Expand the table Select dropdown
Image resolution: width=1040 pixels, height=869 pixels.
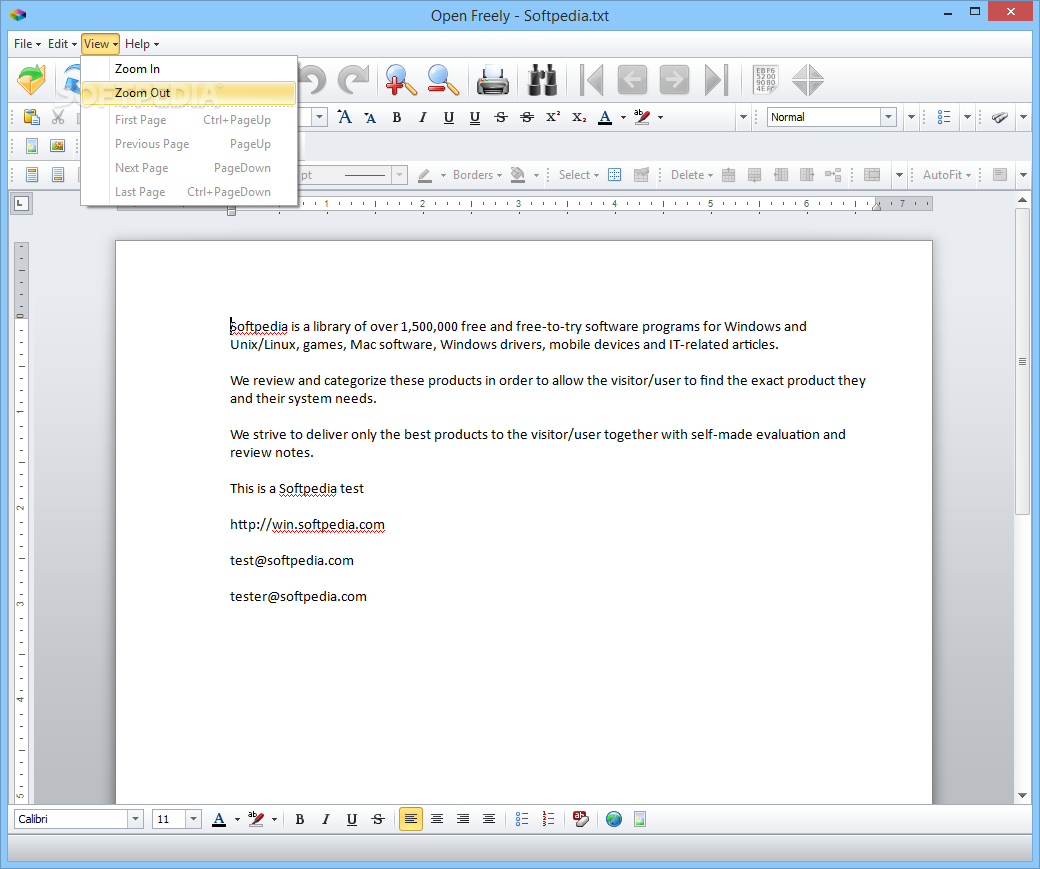pos(578,174)
